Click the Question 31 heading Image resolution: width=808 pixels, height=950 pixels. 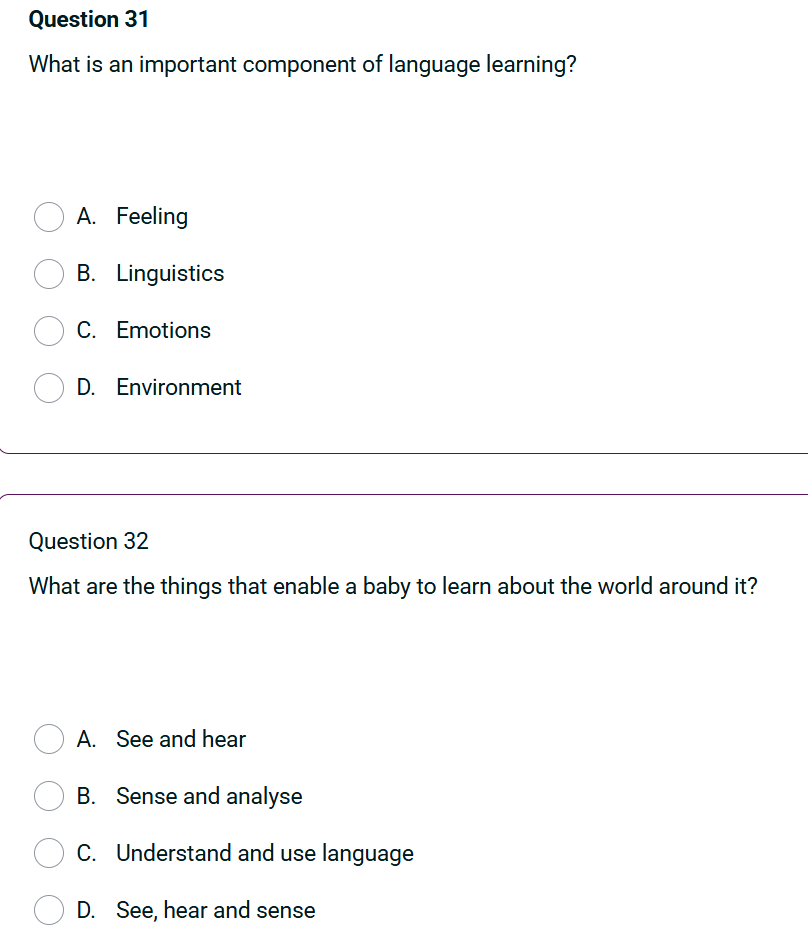coord(89,19)
